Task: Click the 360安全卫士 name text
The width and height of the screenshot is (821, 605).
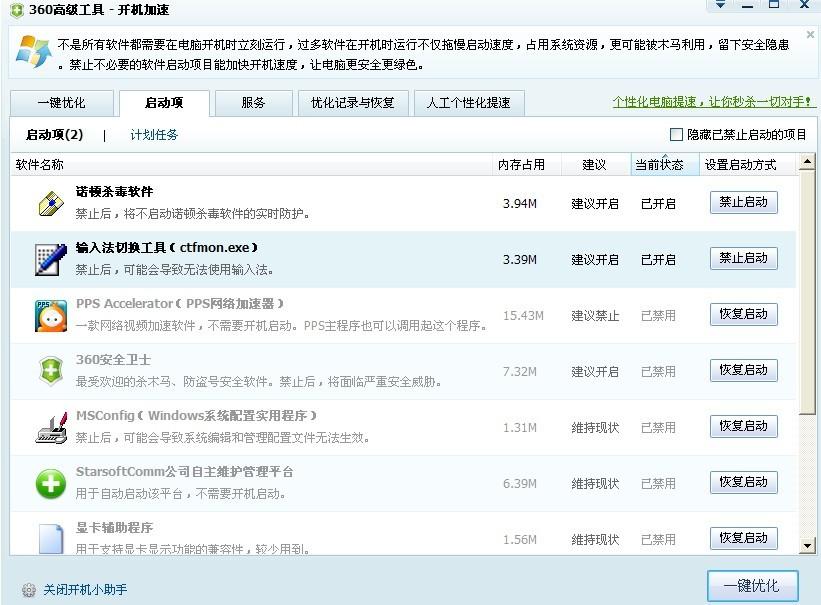Action: [x=113, y=360]
